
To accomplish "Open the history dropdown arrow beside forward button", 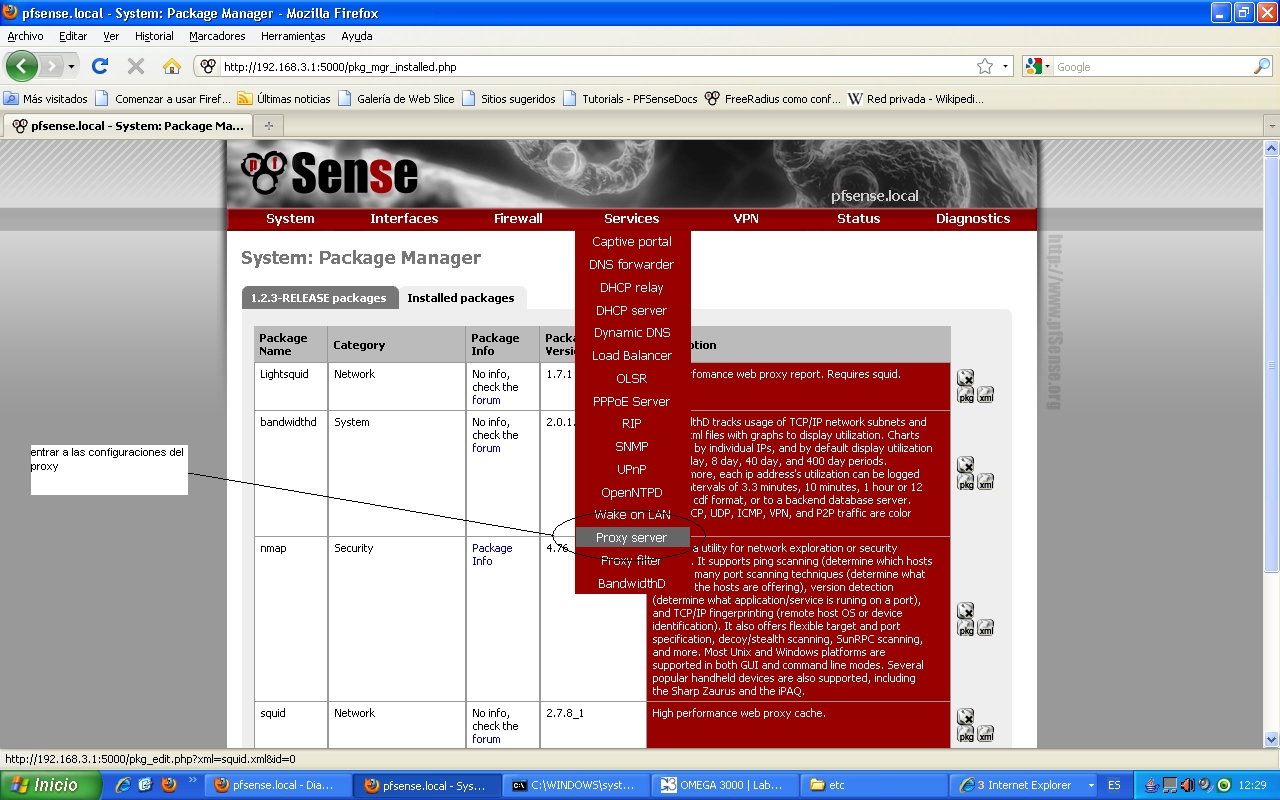I will 72,67.
